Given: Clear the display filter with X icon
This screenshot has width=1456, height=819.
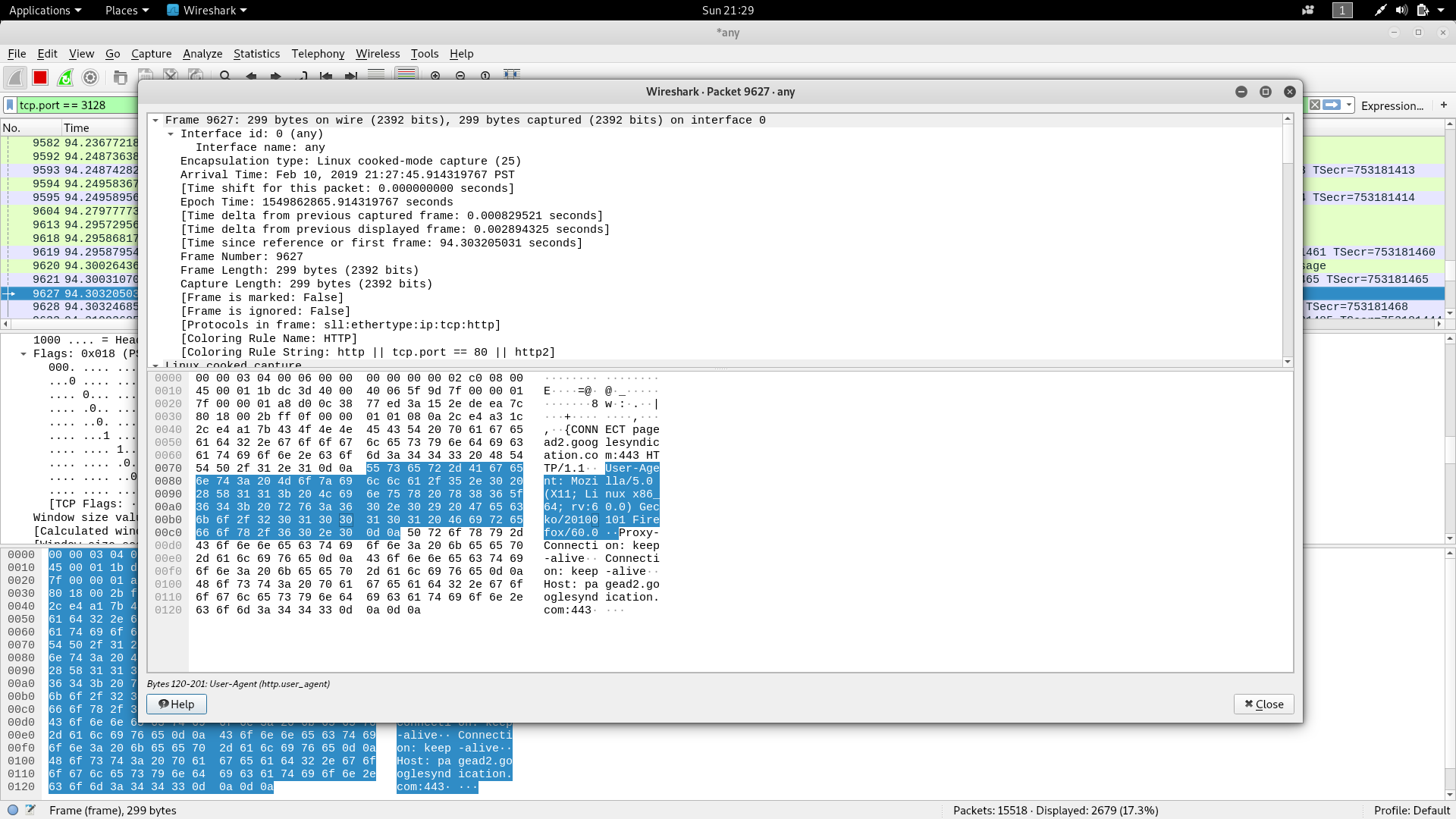Looking at the screenshot, I should [1315, 105].
